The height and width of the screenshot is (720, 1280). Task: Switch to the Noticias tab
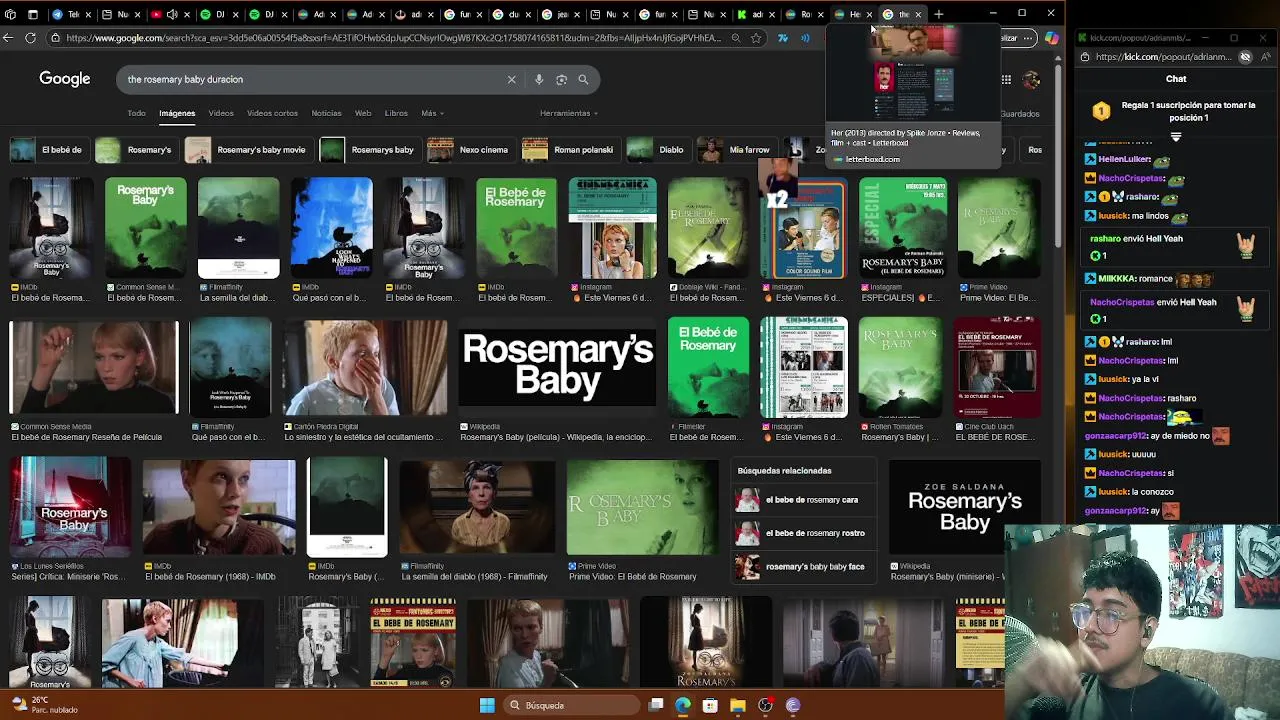point(326,113)
